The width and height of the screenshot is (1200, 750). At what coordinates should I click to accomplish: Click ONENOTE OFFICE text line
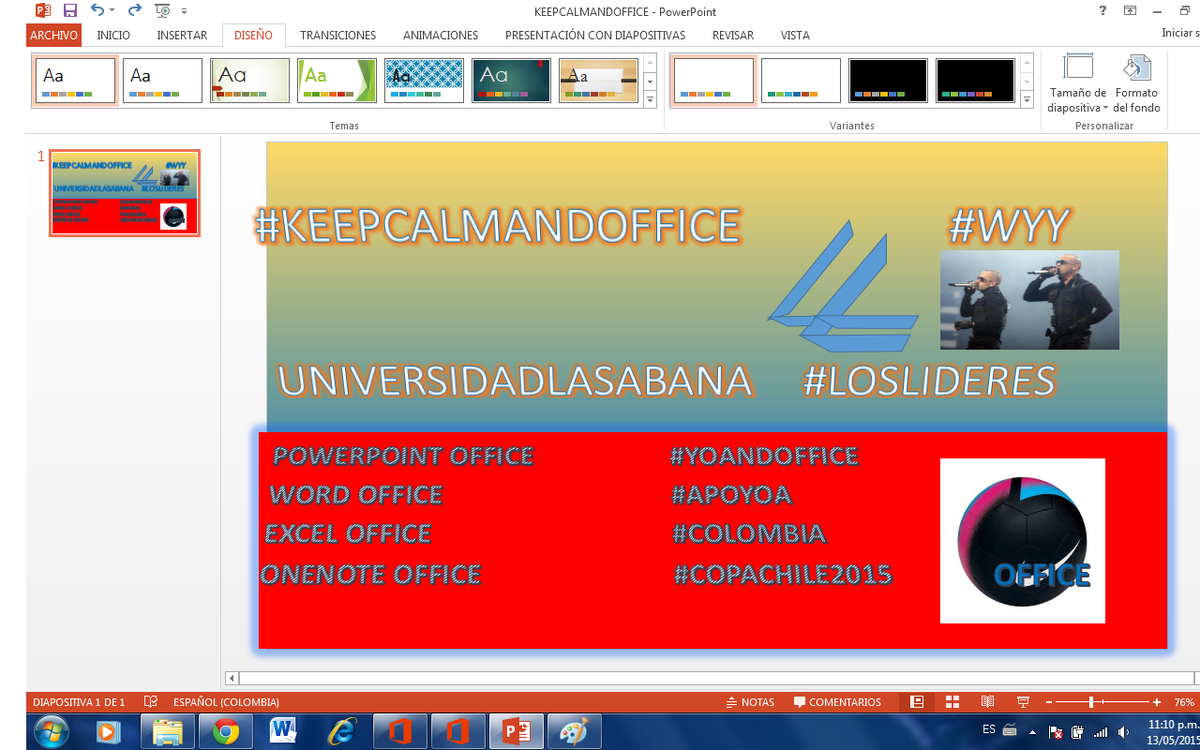(x=371, y=575)
